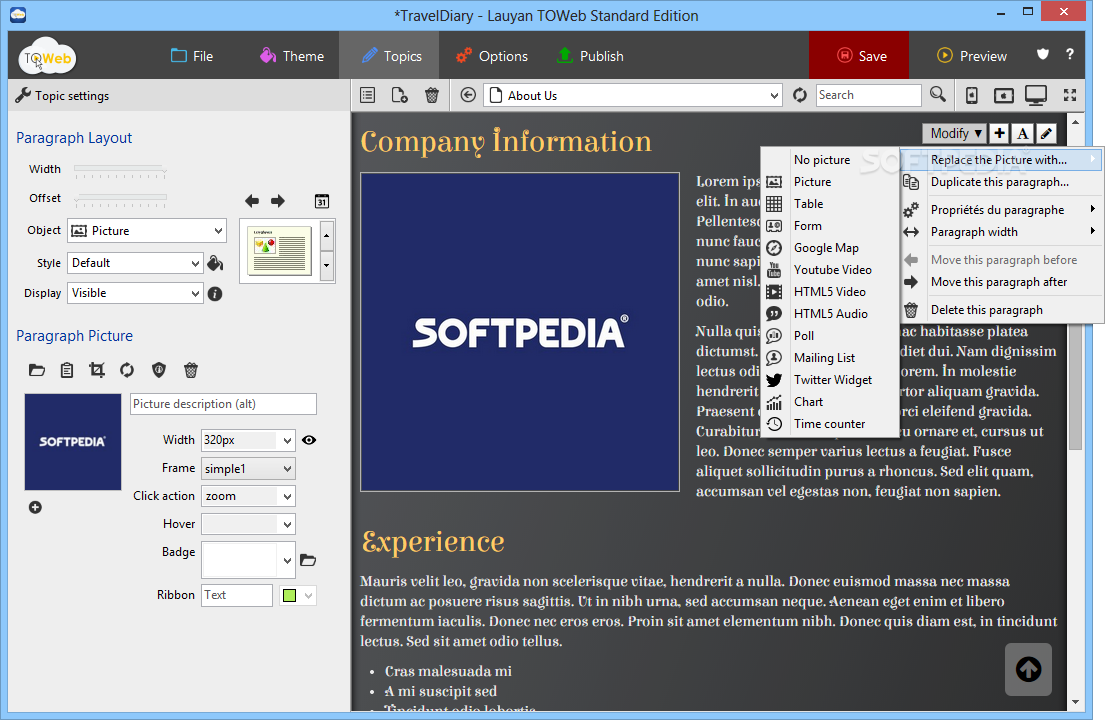Open the Theme tab
The height and width of the screenshot is (720, 1105).
coord(292,56)
